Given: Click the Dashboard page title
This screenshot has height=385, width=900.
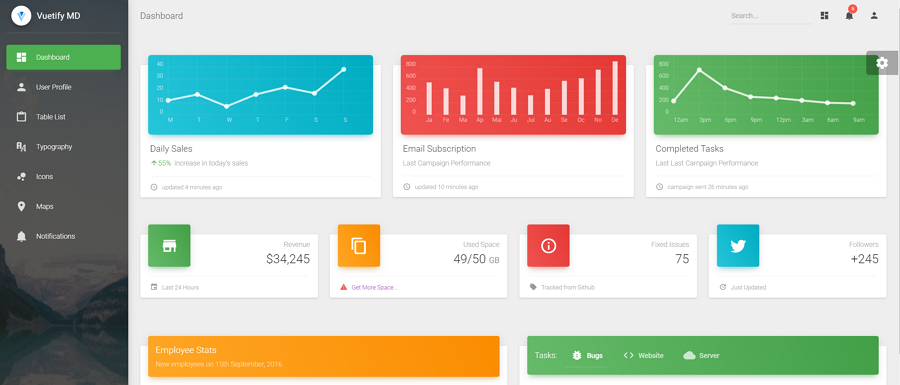Looking at the screenshot, I should (161, 16).
